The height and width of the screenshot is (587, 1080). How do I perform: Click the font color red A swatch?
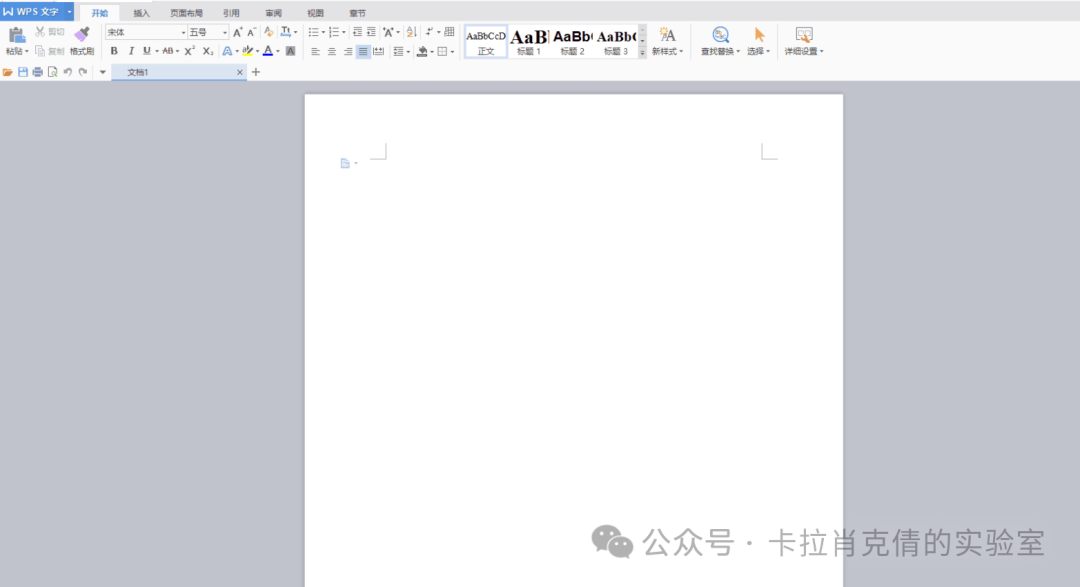268,51
